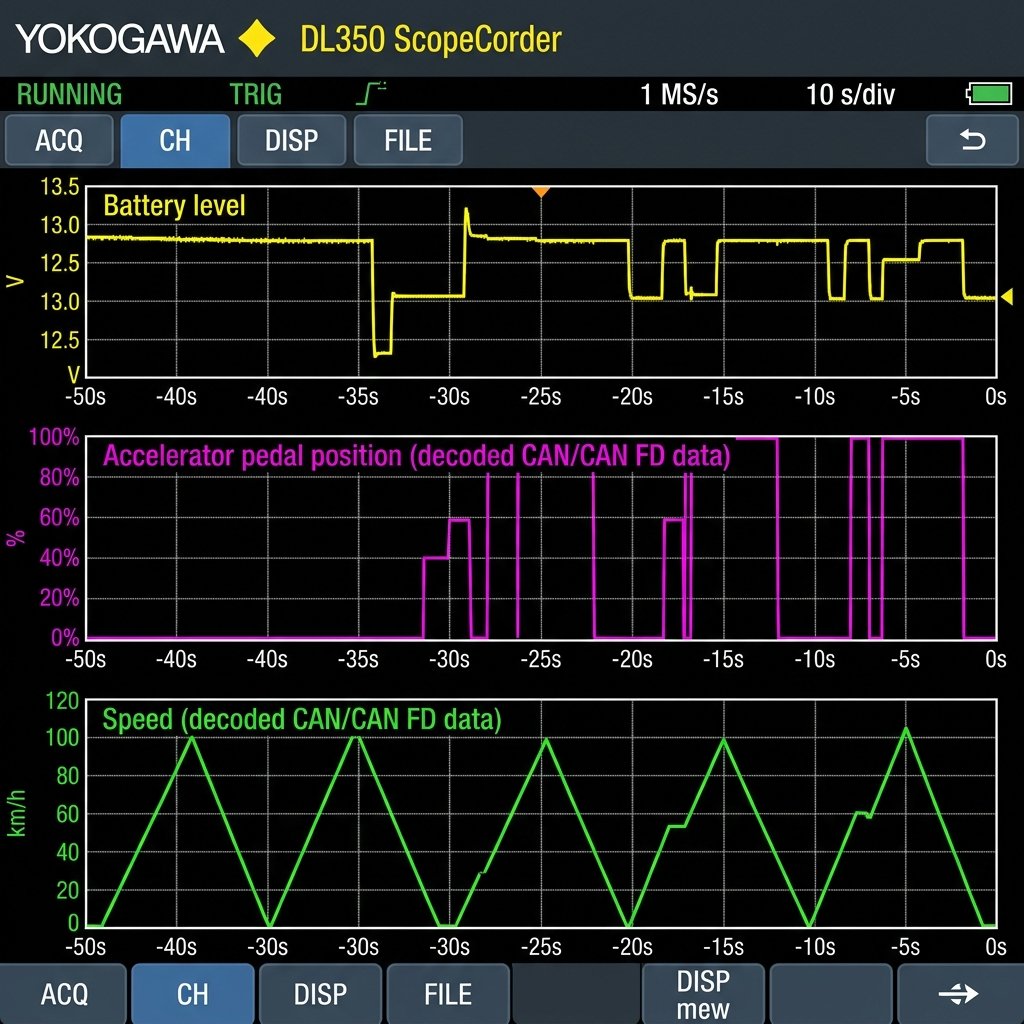Click the -5s label under speed graph

click(x=905, y=947)
